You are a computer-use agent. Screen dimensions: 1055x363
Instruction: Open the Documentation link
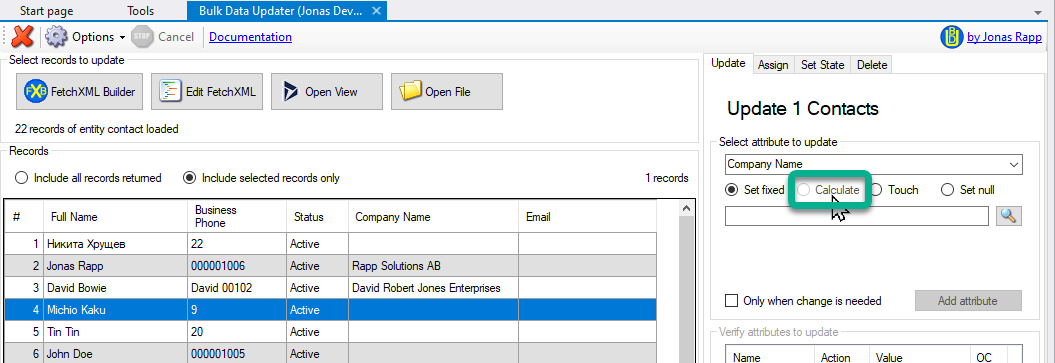(x=250, y=37)
